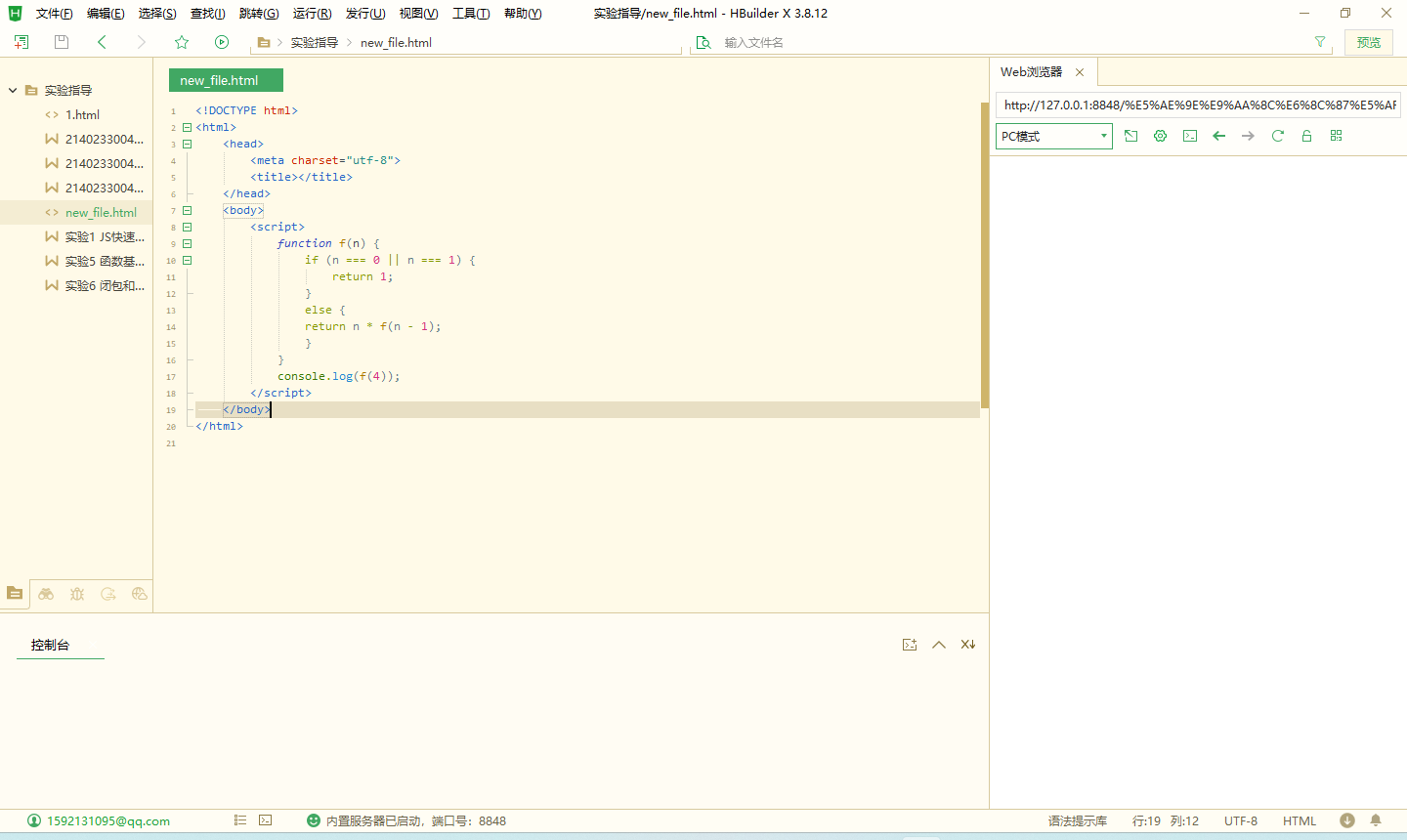Show the QR code for the preview URL

click(x=1337, y=136)
